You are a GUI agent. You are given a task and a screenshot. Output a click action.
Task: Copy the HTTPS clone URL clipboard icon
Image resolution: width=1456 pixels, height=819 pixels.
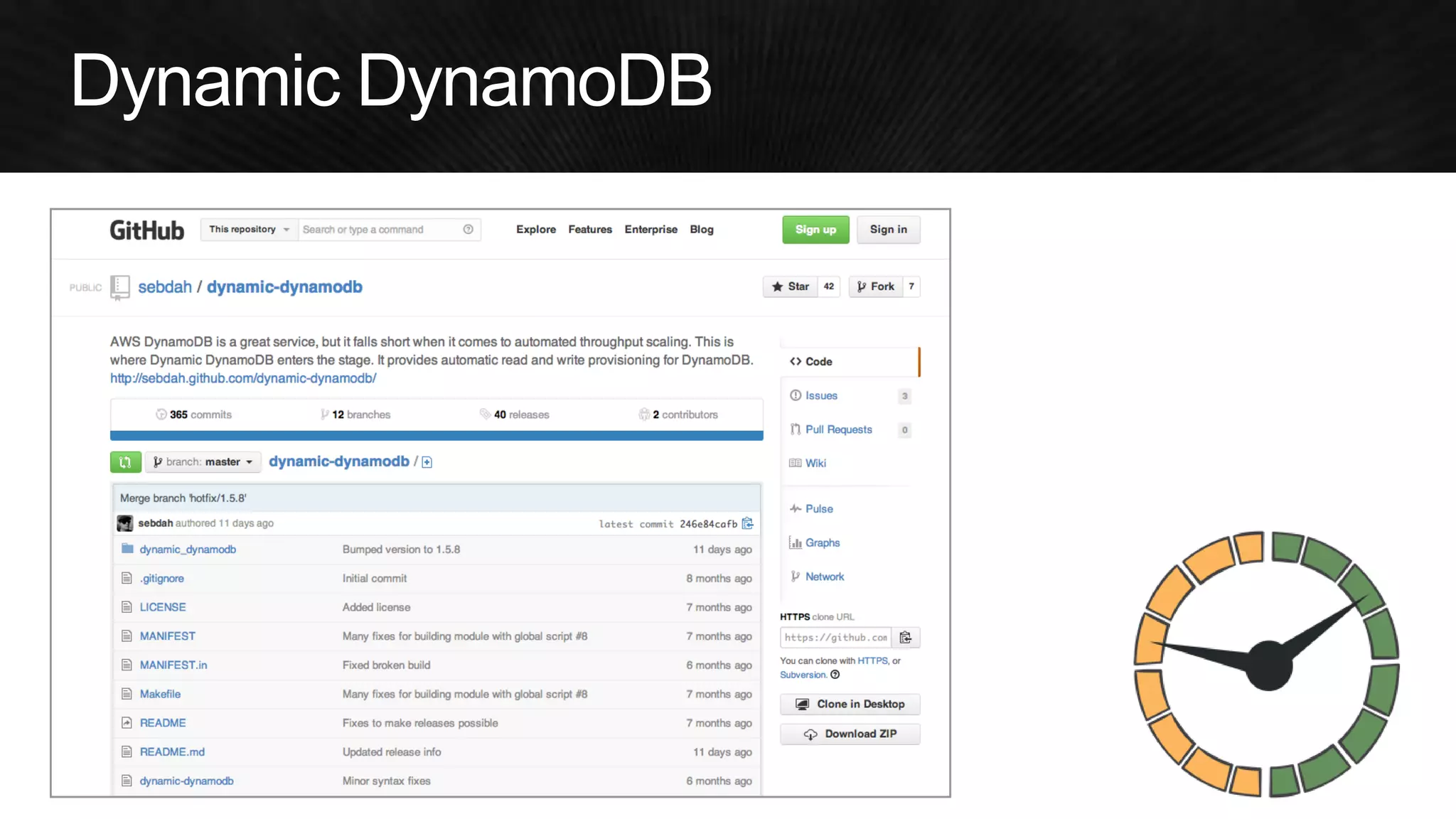905,638
